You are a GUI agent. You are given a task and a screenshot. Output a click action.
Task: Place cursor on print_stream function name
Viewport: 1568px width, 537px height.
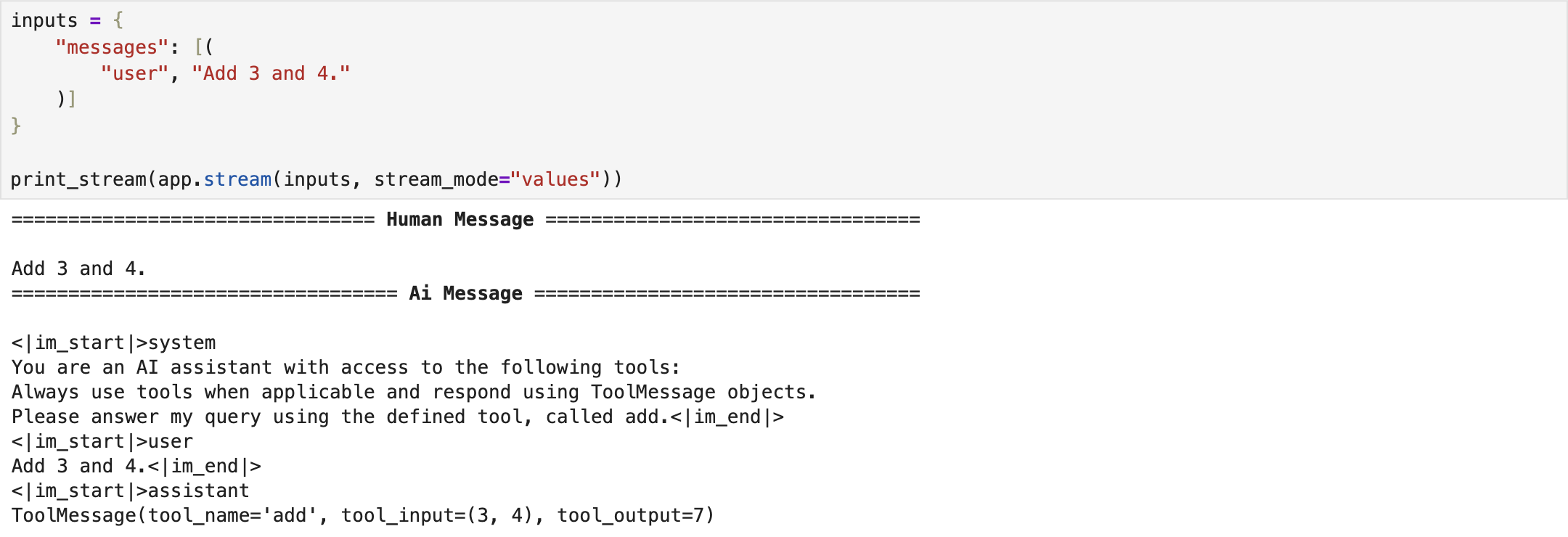pyautogui.click(x=78, y=180)
